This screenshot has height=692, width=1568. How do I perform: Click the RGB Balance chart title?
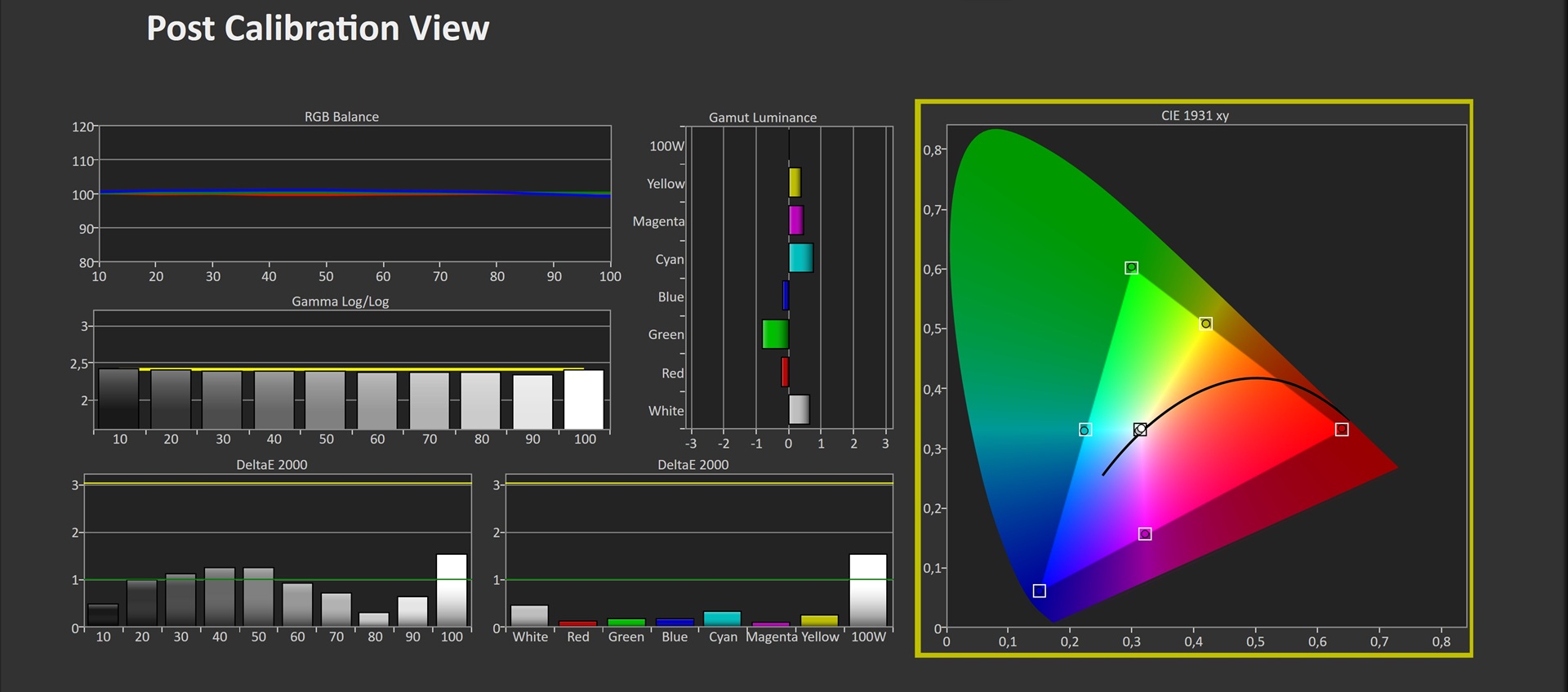[x=341, y=117]
